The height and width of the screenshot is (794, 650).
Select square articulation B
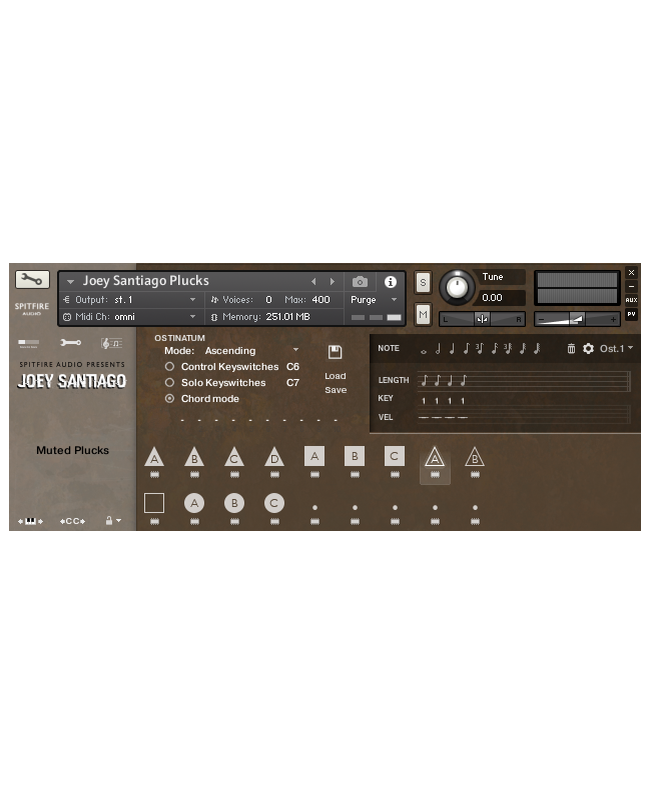(x=354, y=456)
